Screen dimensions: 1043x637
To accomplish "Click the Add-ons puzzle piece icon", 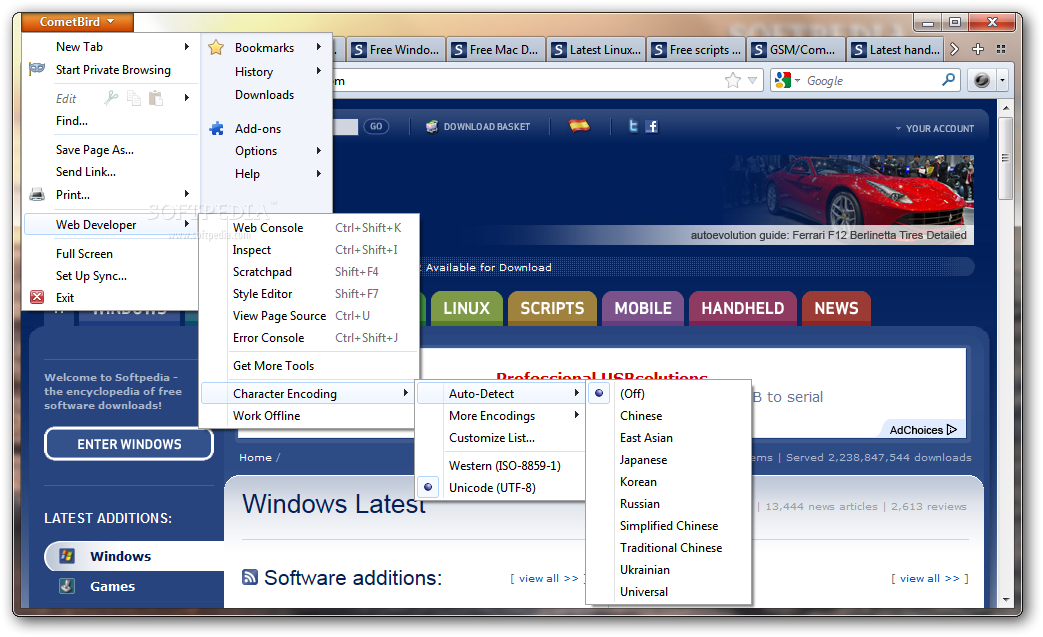I will pos(216,128).
